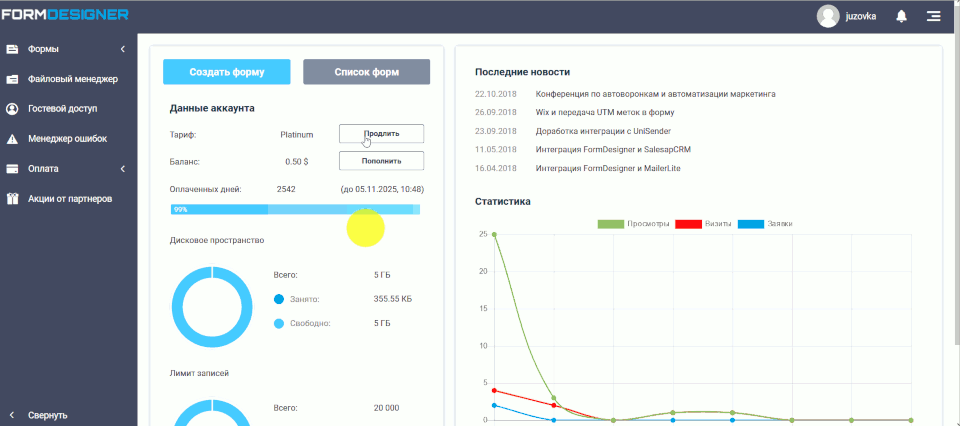Screen dimensions: 960x426
Task: Click the Гостевой доступ user icon
Action: (x=13, y=109)
